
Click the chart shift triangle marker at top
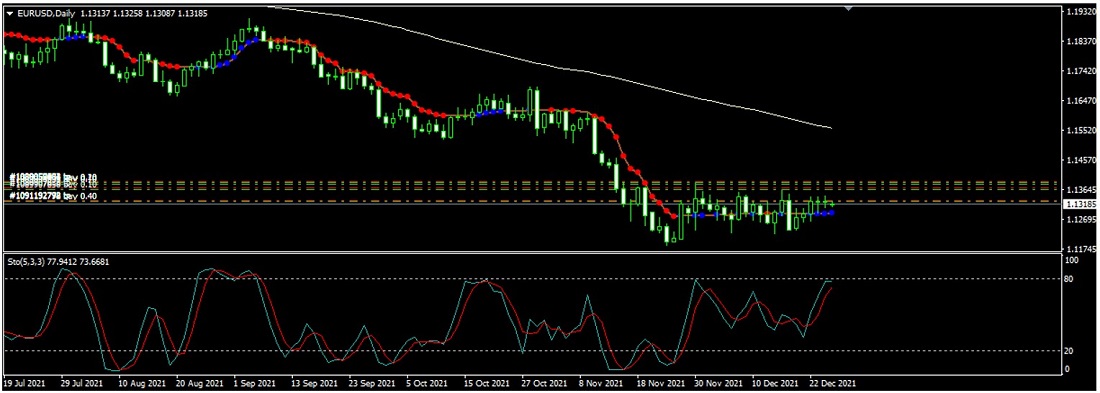pos(849,8)
